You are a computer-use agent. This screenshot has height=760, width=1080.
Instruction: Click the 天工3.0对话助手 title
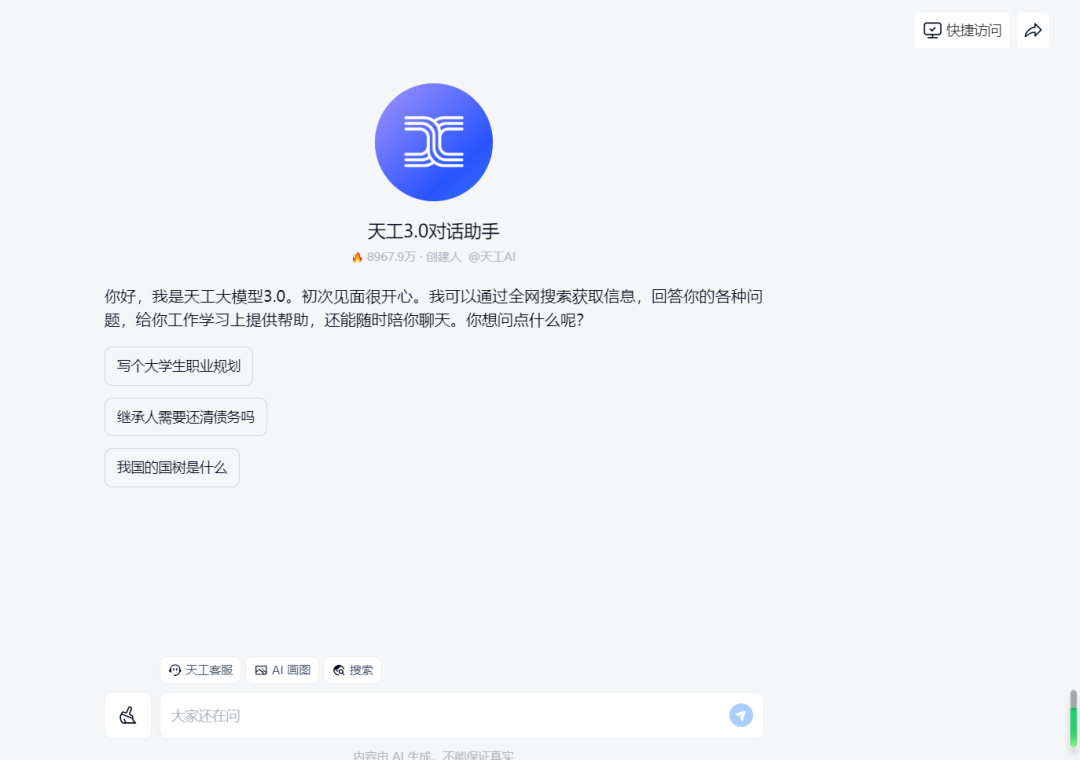point(433,231)
